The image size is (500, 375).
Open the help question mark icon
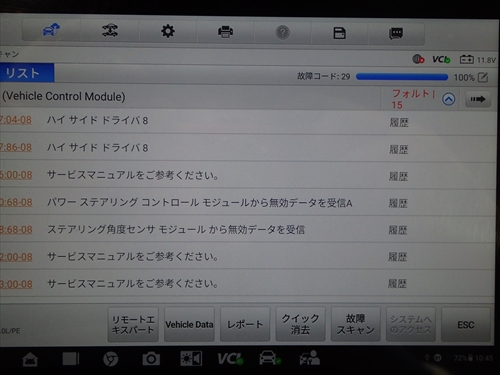click(x=283, y=33)
